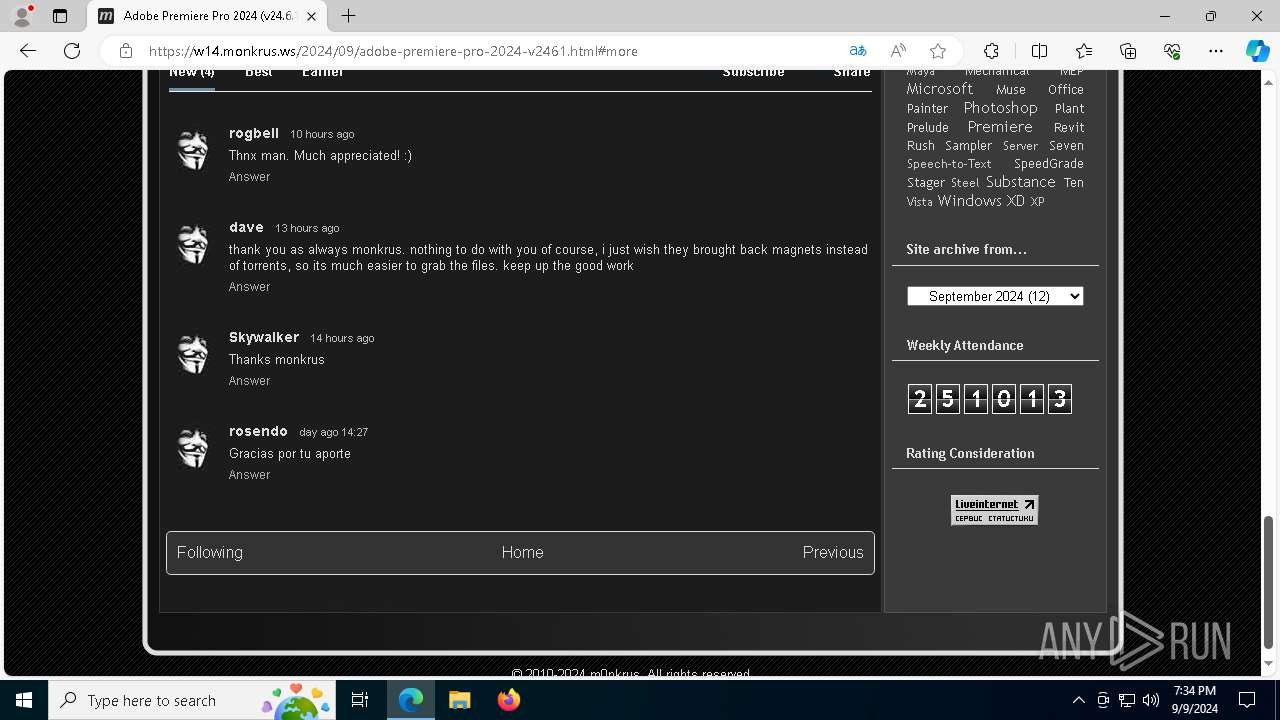Go to the Previous post

coord(833,552)
